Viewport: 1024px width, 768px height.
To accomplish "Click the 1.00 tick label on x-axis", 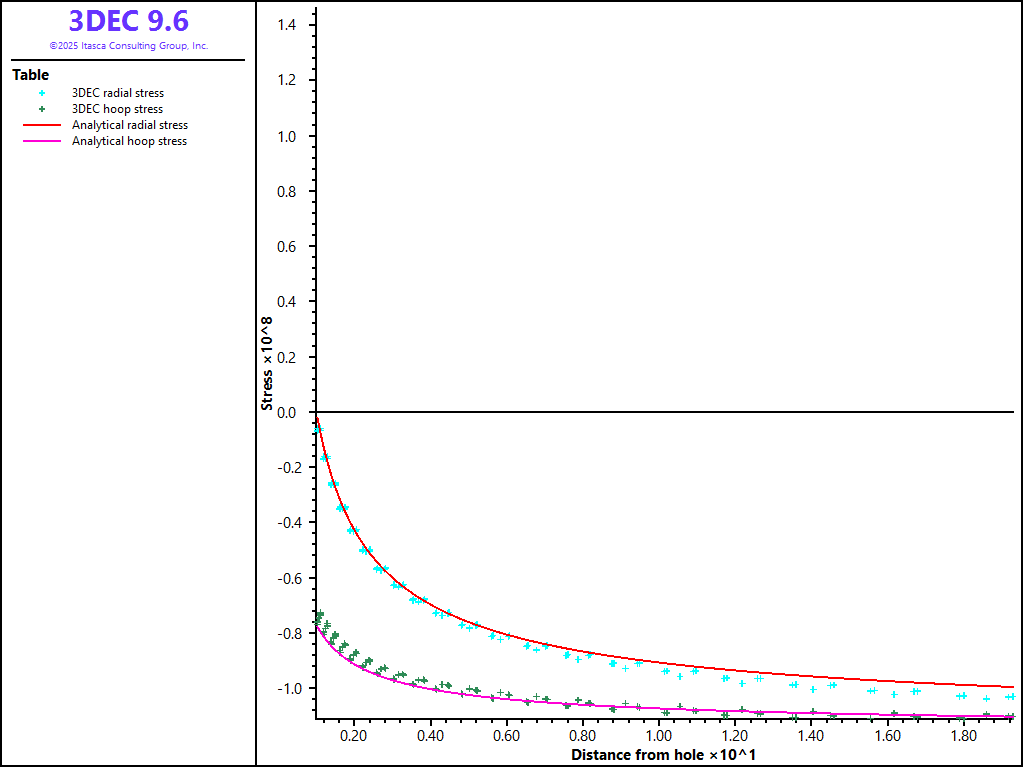I will (658, 736).
